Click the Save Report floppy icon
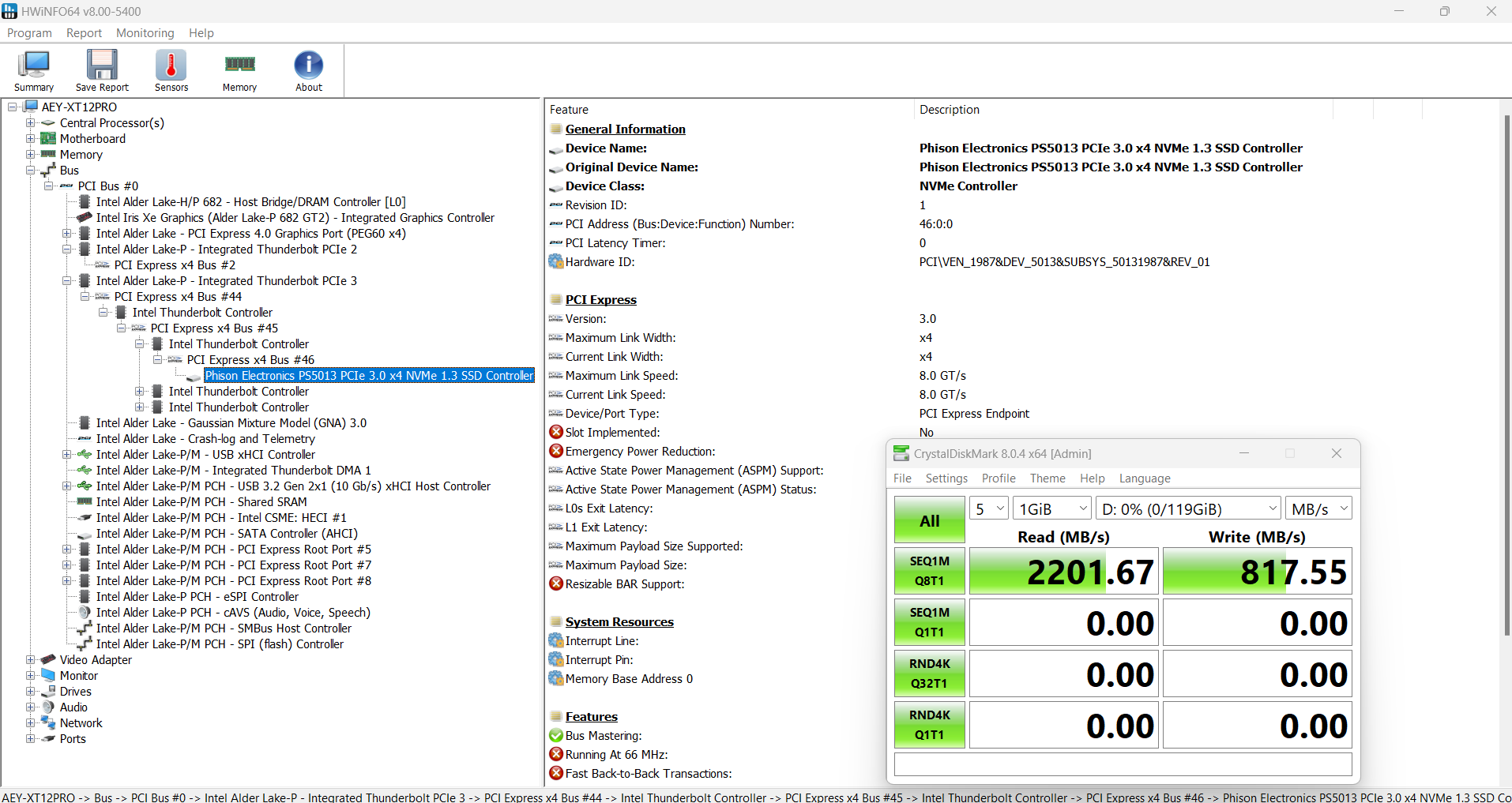 pyautogui.click(x=102, y=65)
